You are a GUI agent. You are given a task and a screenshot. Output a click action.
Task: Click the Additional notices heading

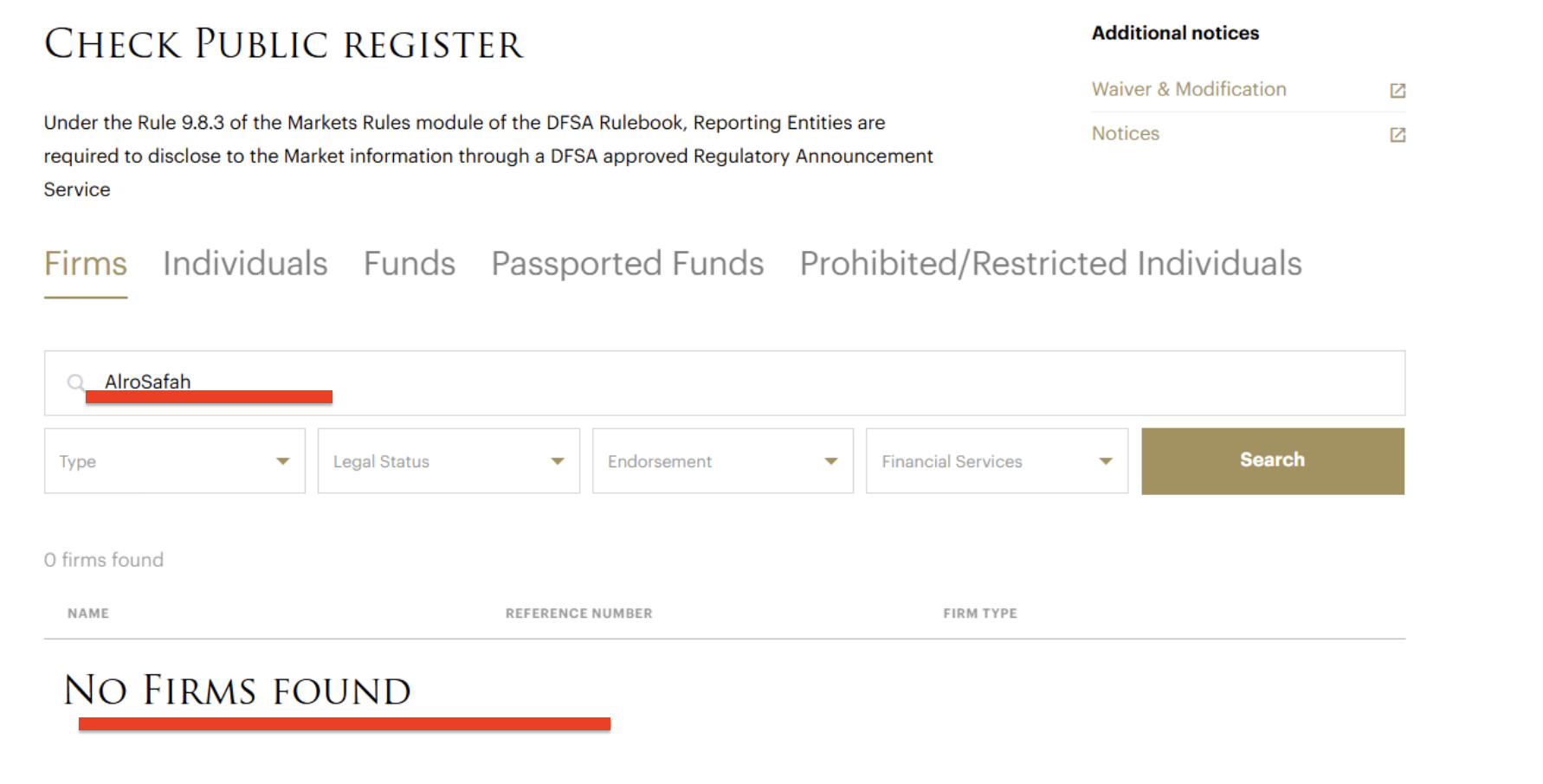pyautogui.click(x=1175, y=33)
